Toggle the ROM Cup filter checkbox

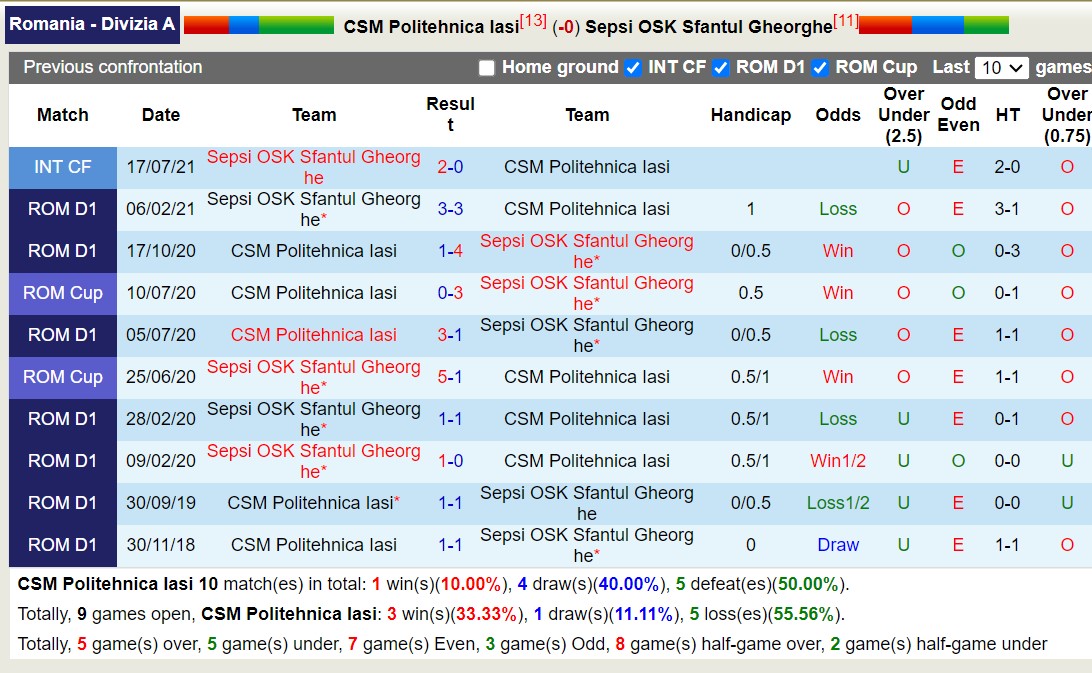click(820, 68)
